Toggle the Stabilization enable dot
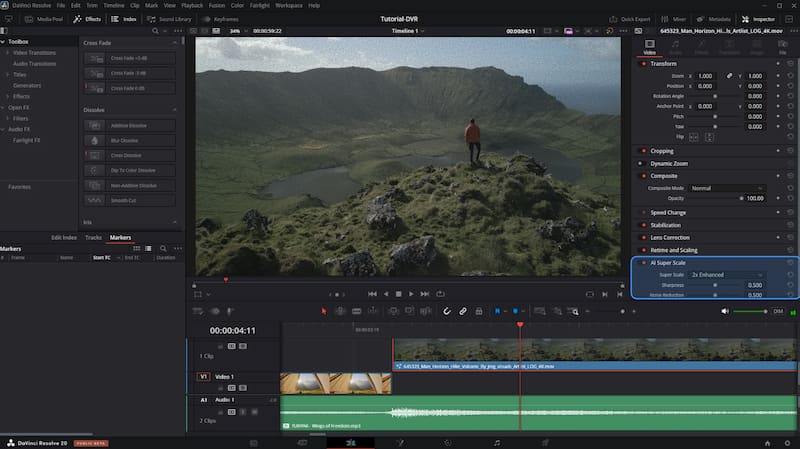 (x=643, y=225)
